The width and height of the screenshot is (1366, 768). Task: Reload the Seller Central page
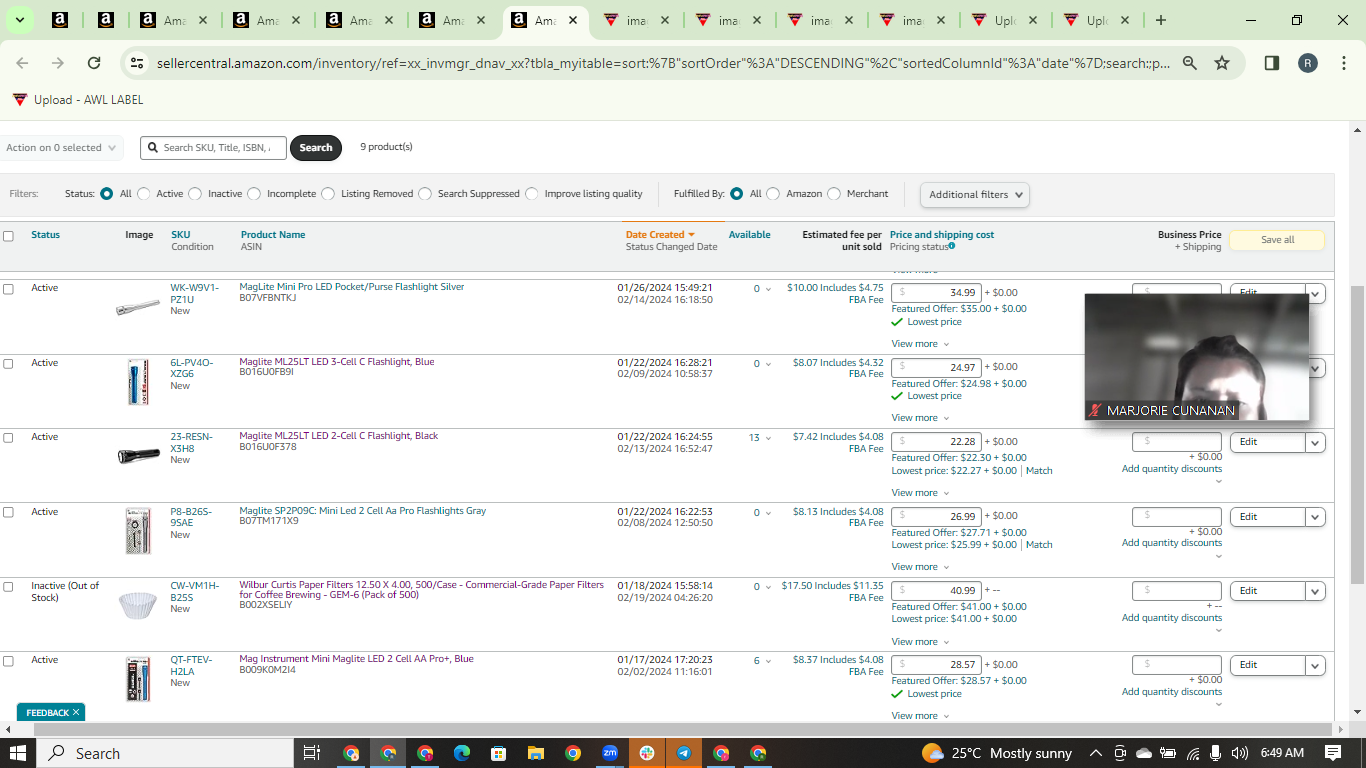point(94,63)
